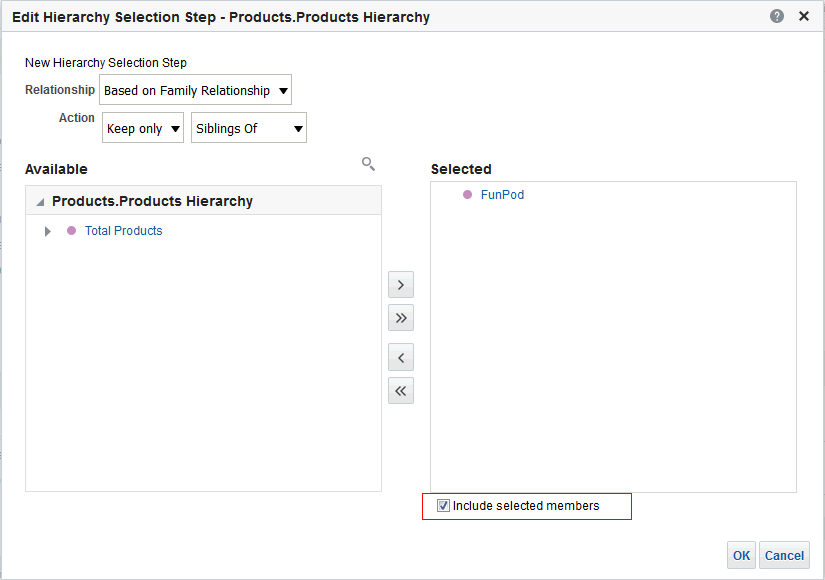Open the Relationship dropdown

pyautogui.click(x=195, y=91)
